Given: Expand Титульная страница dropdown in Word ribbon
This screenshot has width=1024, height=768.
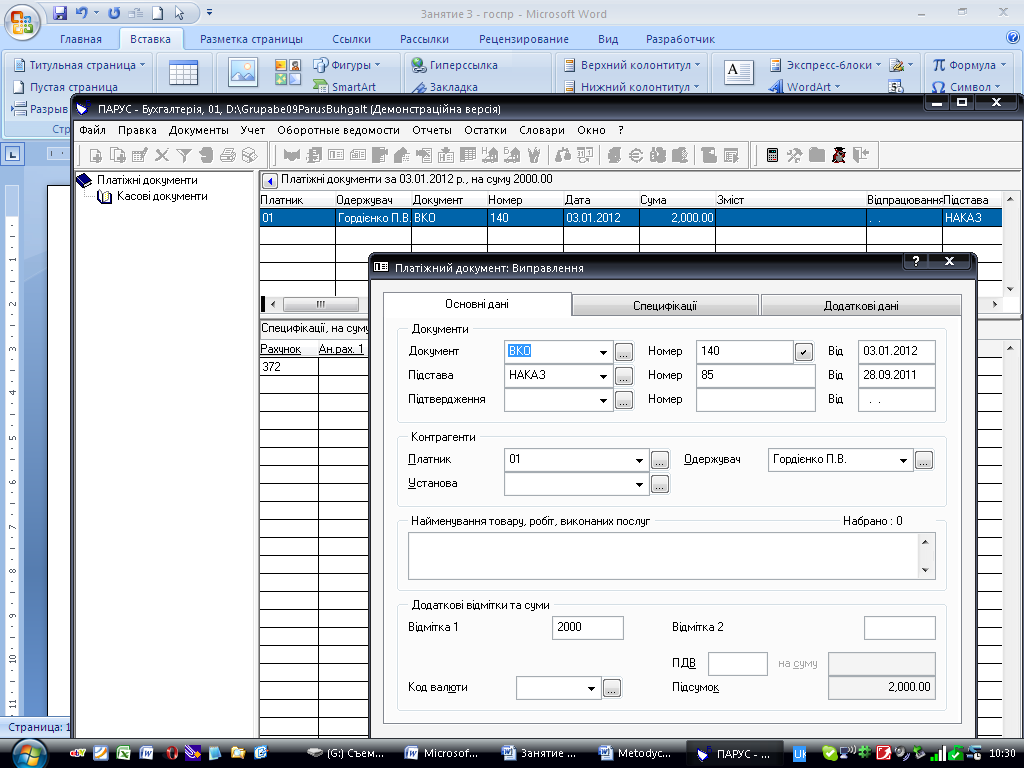Looking at the screenshot, I should 142,65.
